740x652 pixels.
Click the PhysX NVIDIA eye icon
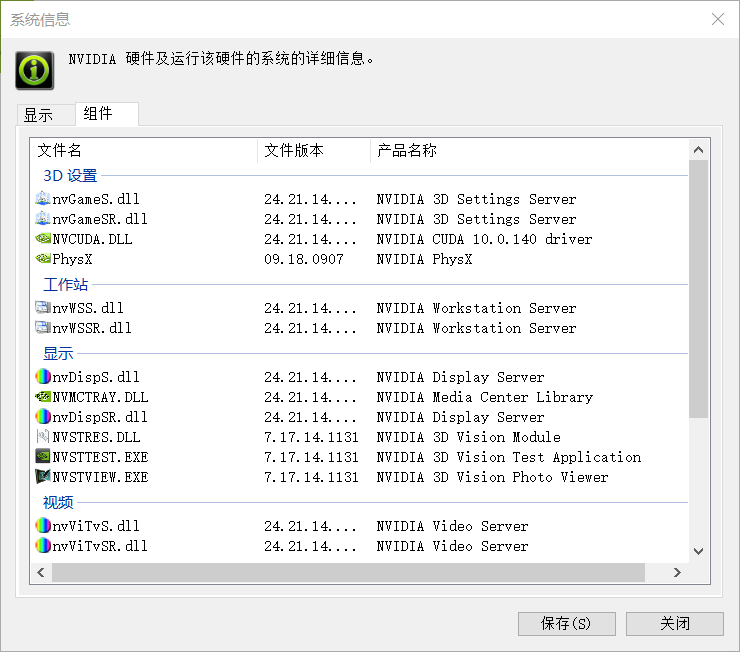(x=42, y=259)
